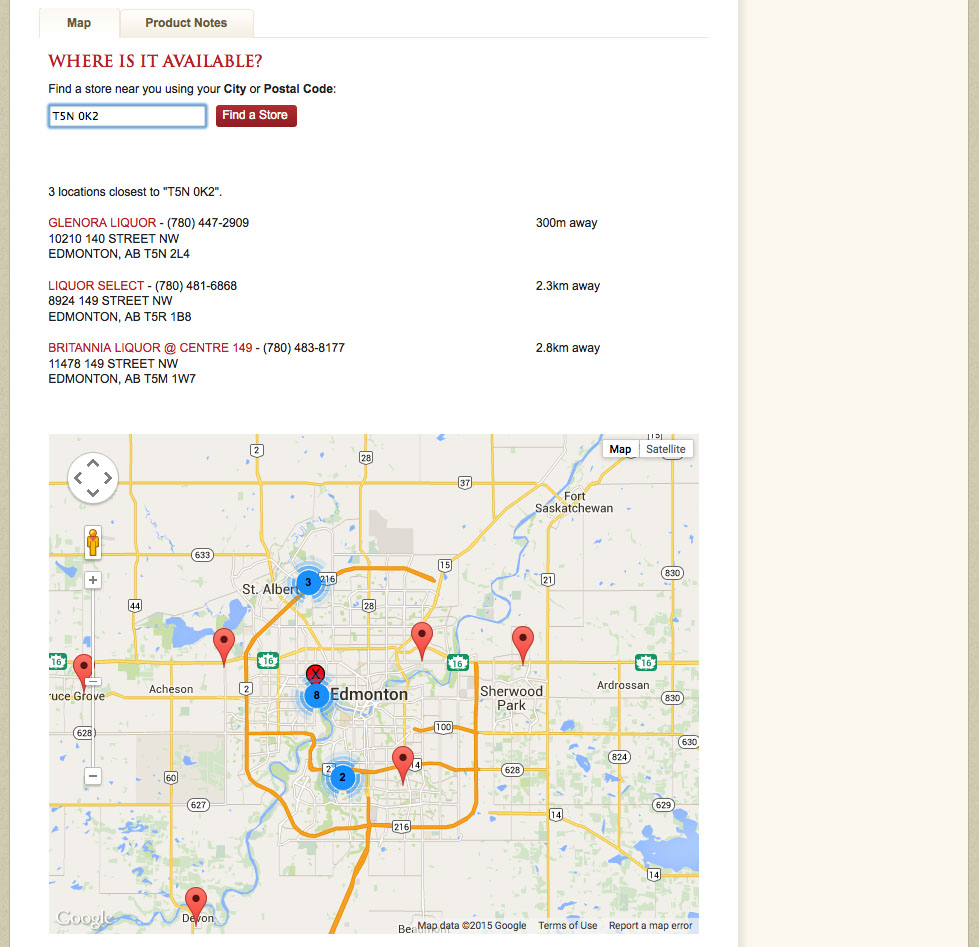Click the "WHERE IS IT AVAILABLE?" heading
Image resolution: width=979 pixels, height=947 pixels.
(155, 61)
